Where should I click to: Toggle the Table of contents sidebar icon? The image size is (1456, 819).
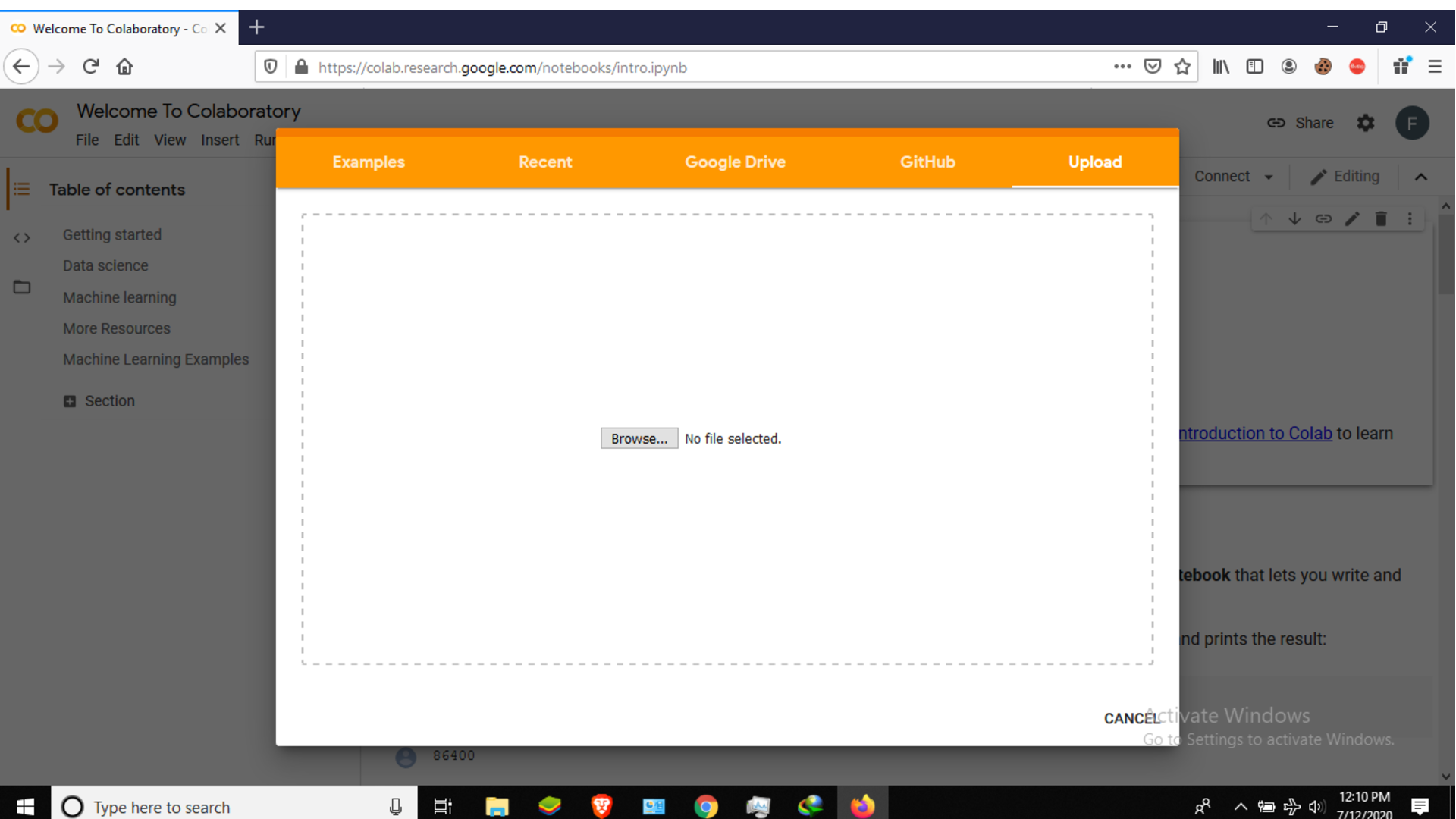tap(21, 189)
